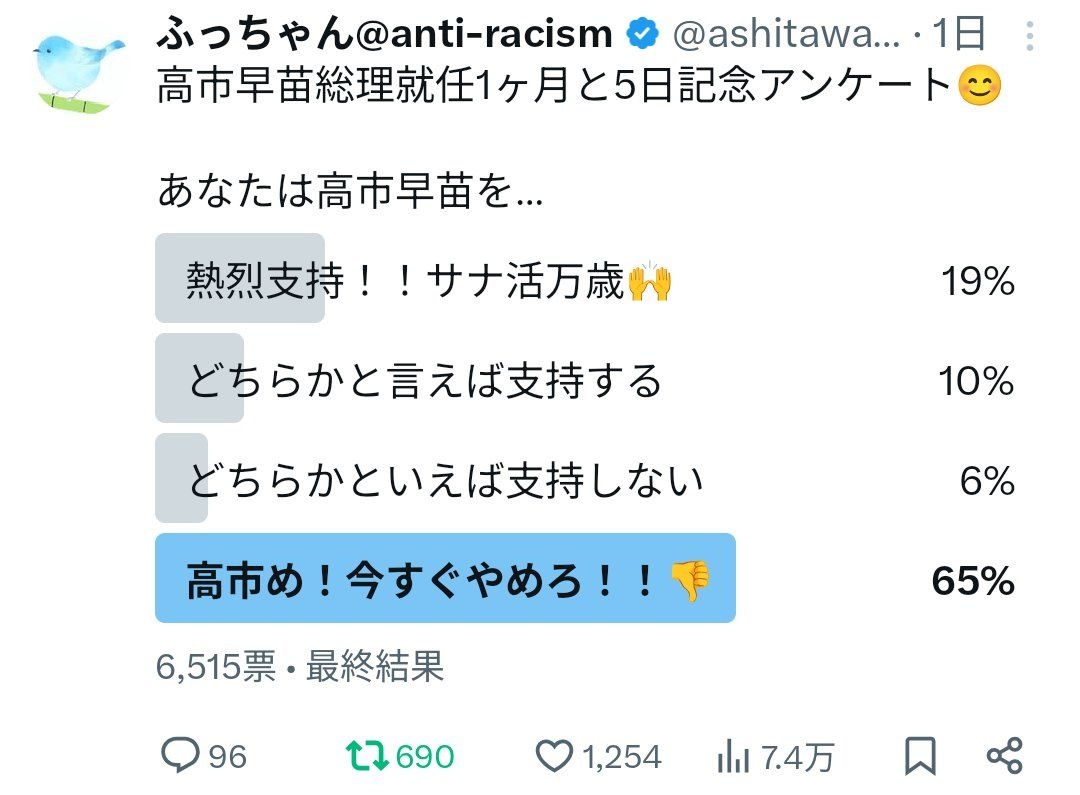Screen dimensions: 1080x795
Task: Click the blue verified checkmark badge
Action: [x=642, y=35]
